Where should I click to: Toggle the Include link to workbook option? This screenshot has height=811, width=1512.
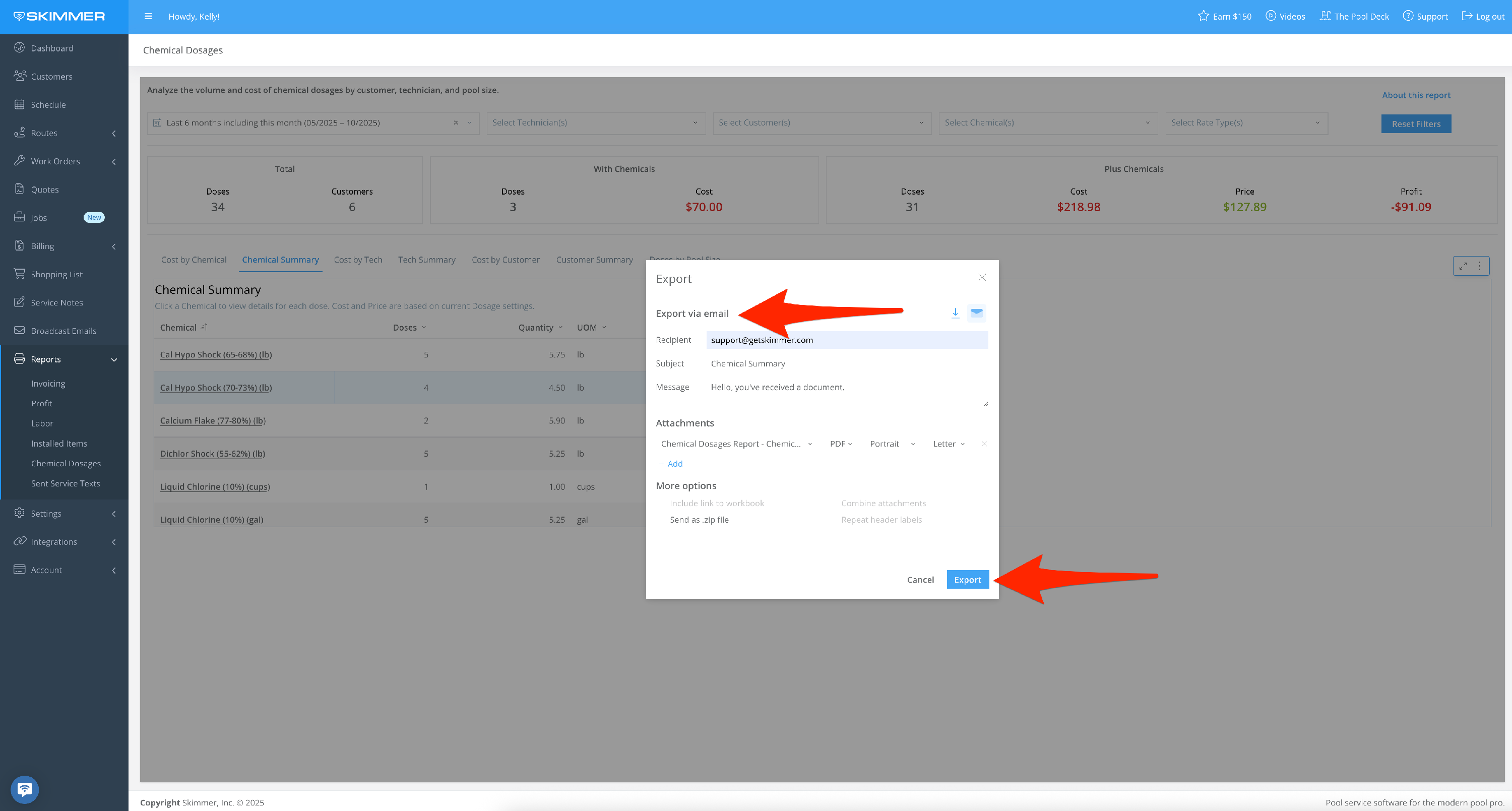click(716, 503)
